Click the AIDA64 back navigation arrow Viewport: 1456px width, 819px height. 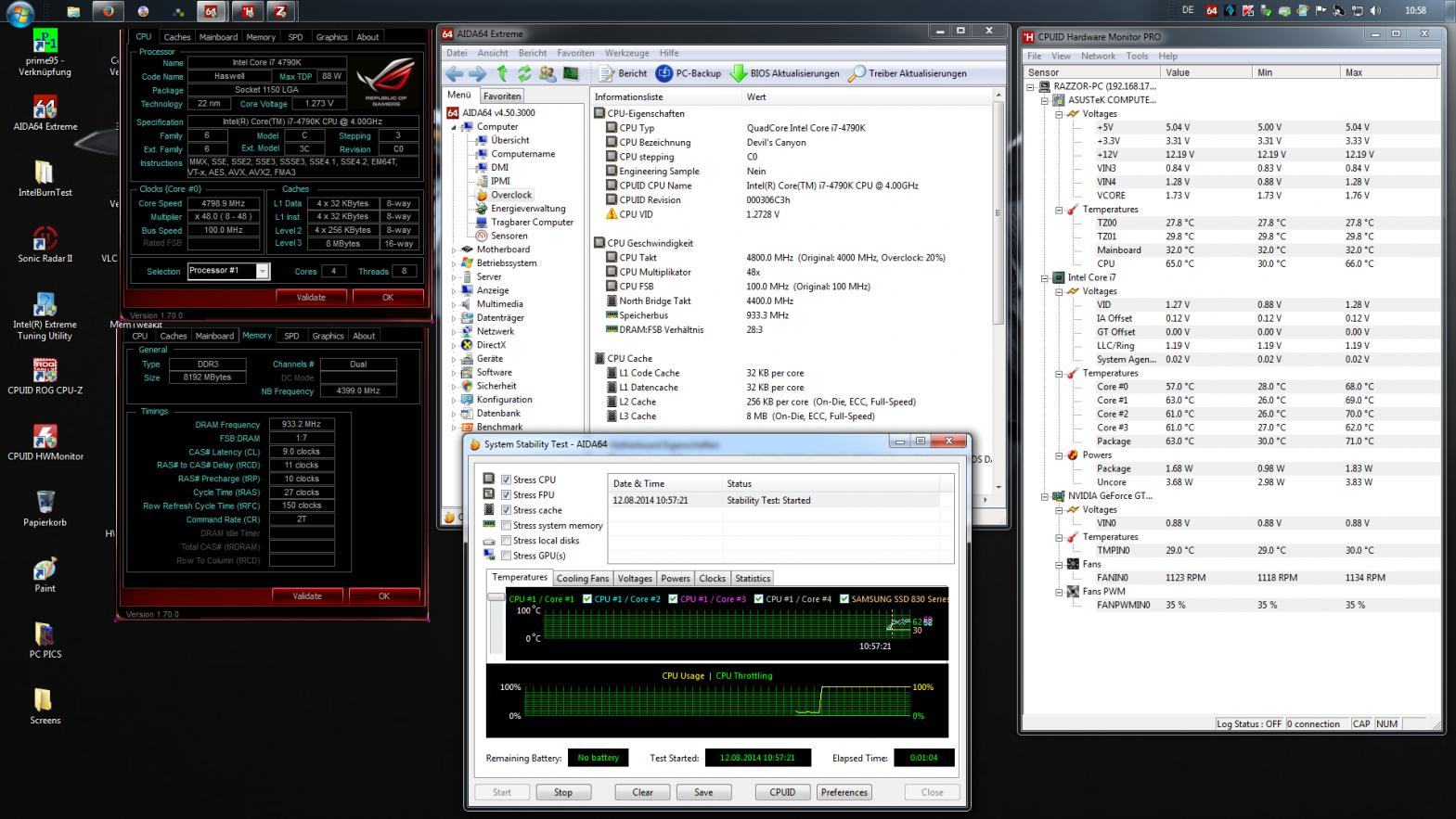click(454, 73)
